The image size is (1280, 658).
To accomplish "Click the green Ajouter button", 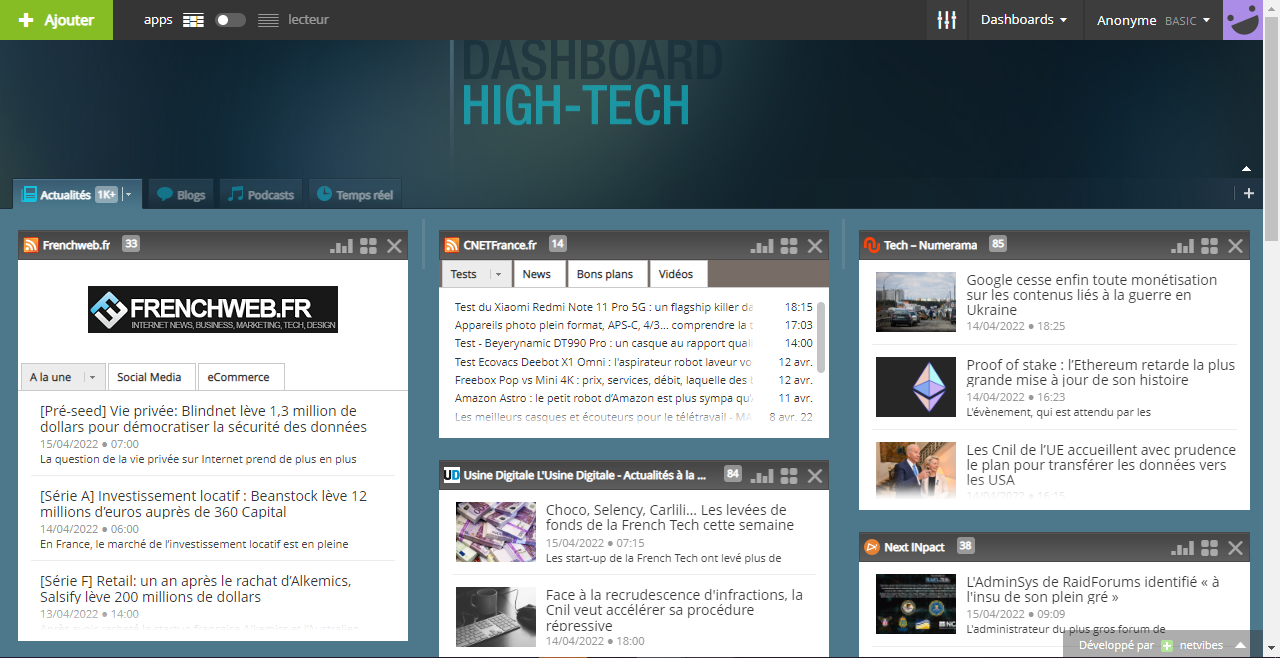I will [x=56, y=20].
